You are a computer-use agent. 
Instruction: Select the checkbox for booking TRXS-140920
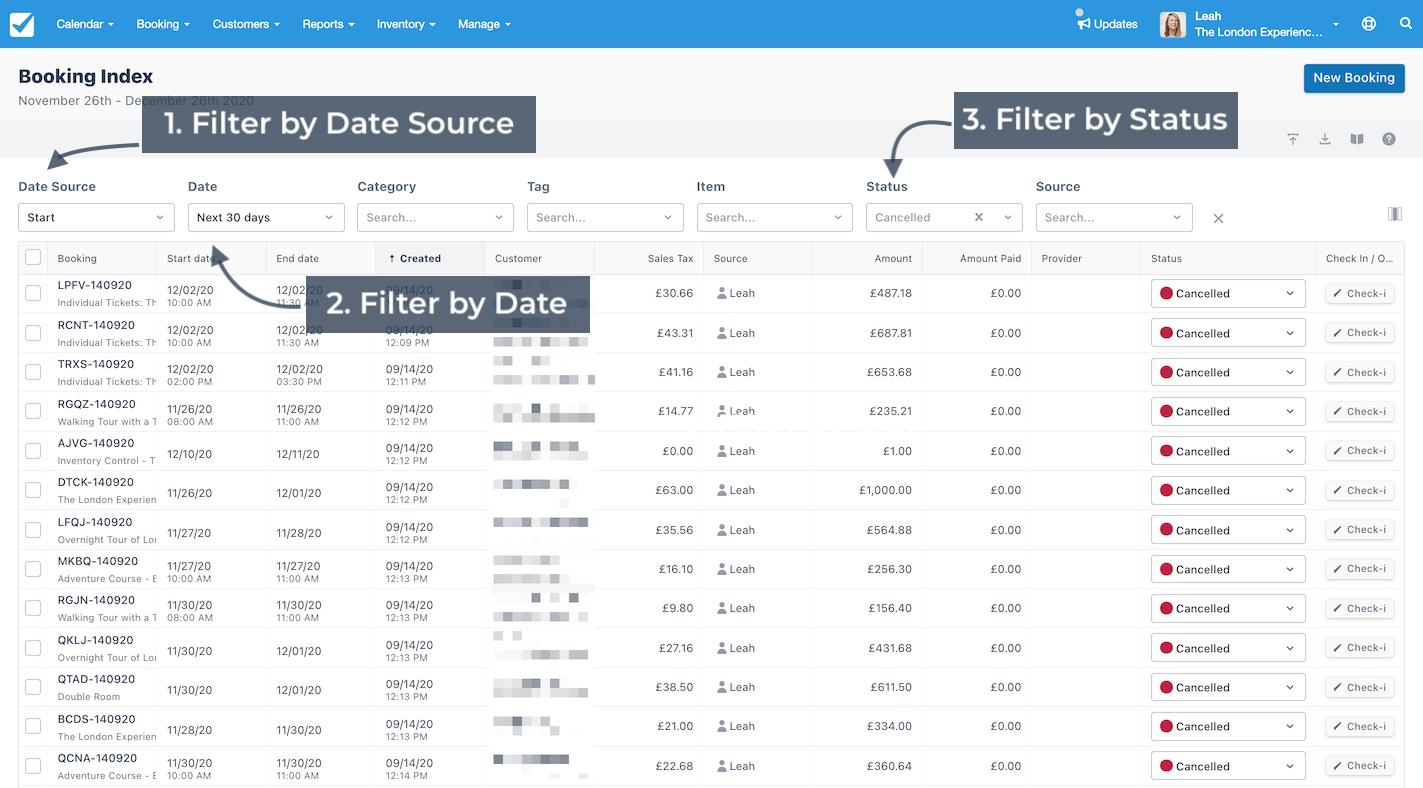[x=33, y=372]
